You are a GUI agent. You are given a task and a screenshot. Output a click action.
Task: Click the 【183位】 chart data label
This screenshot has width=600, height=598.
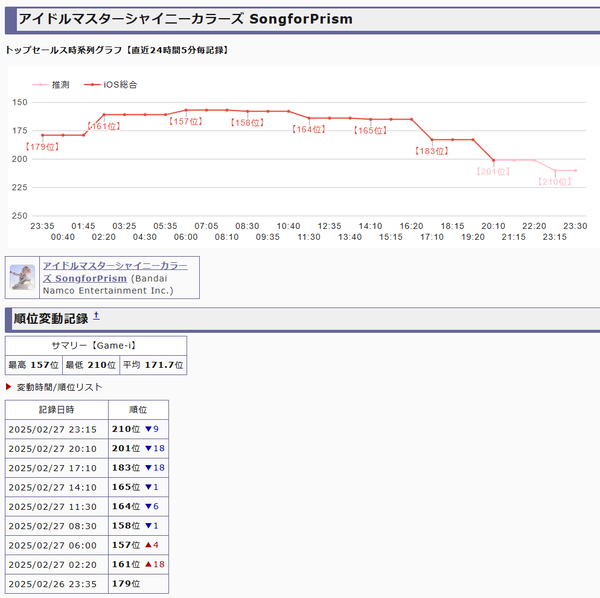(432, 151)
